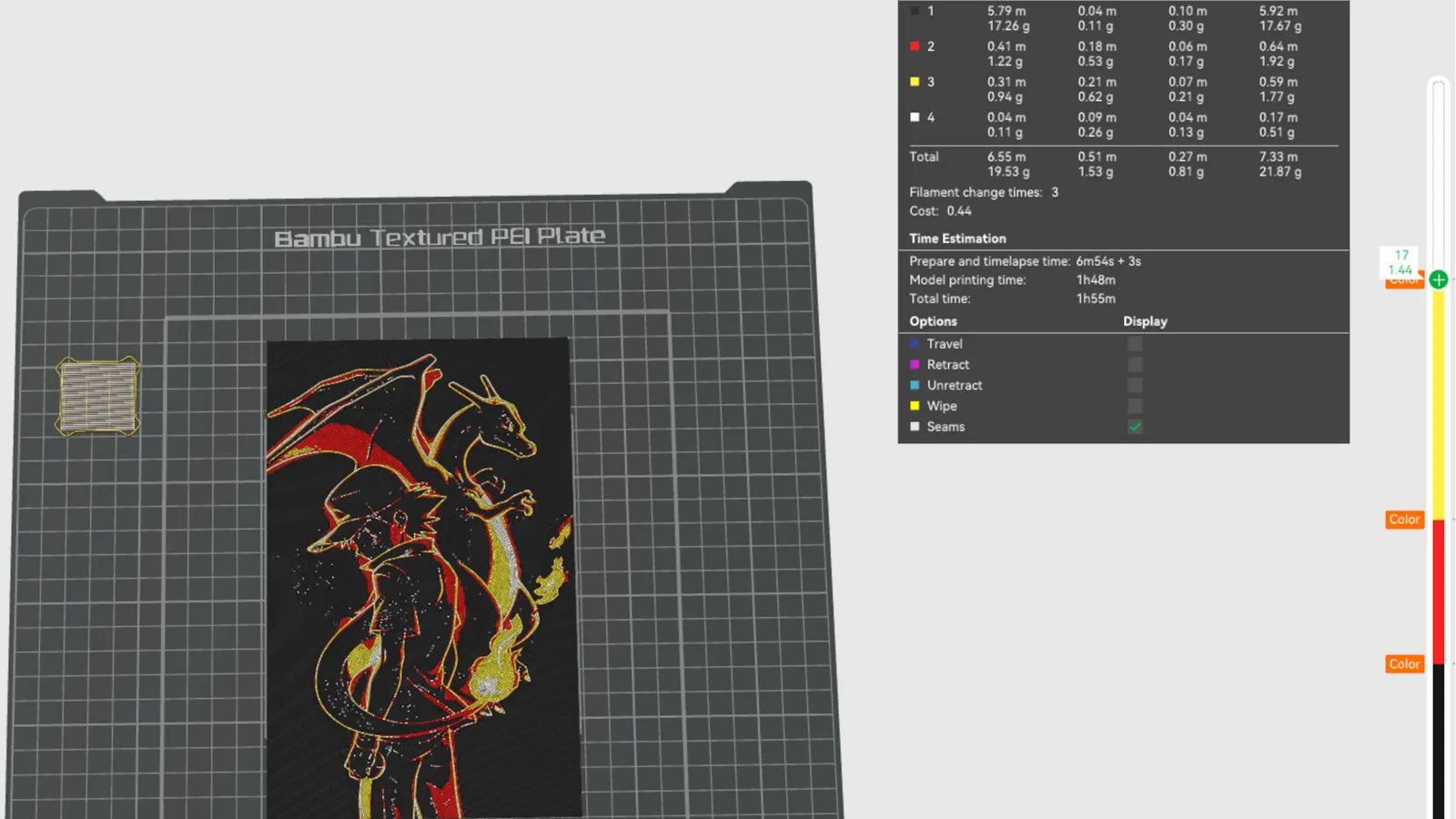Click the red segment of the layer slider
The width and height of the screenshot is (1456, 819).
[1439, 591]
